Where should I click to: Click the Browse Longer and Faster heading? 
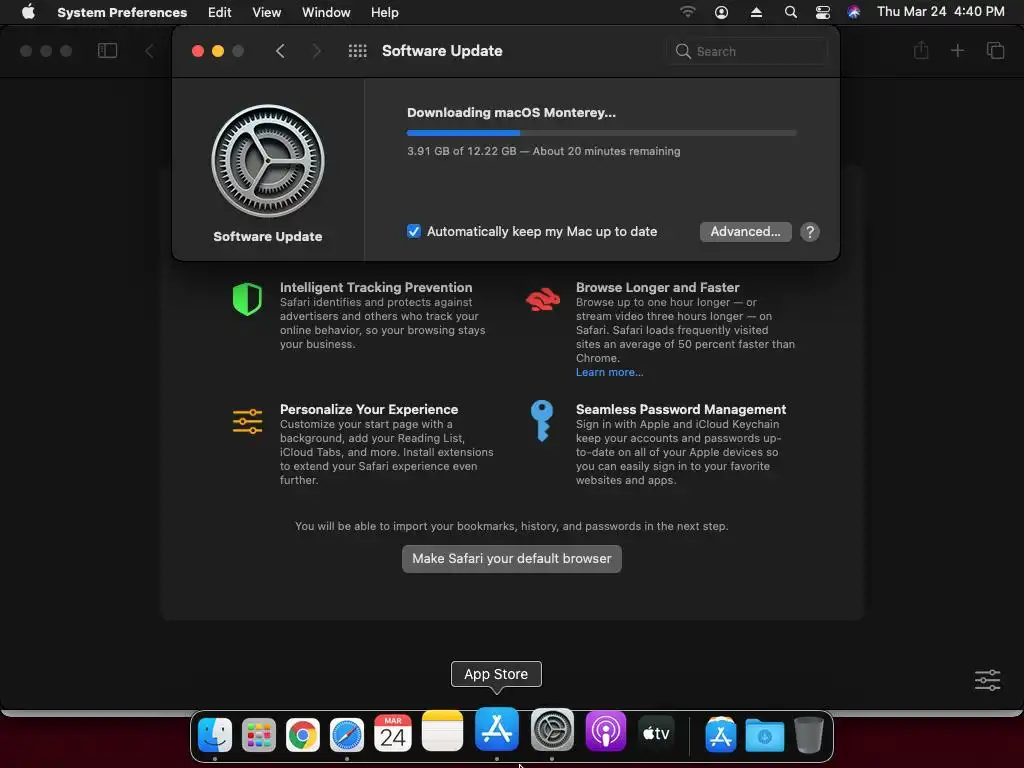(x=658, y=287)
